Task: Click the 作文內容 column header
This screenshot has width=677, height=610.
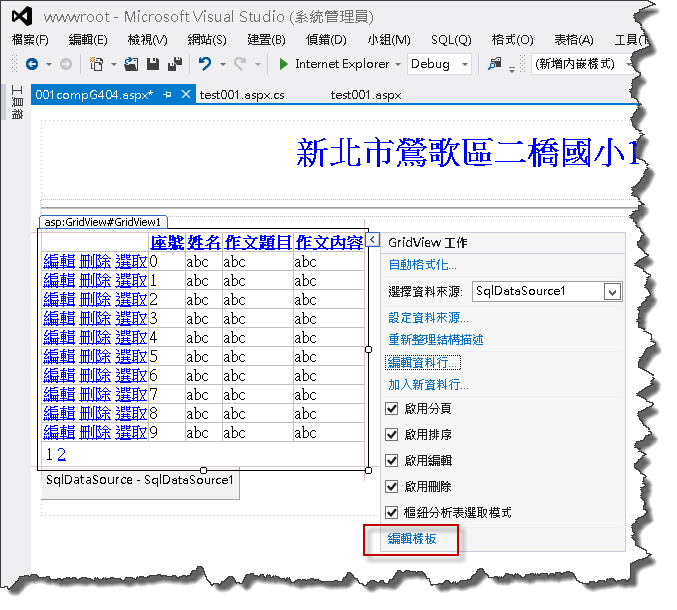Action: pyautogui.click(x=329, y=243)
